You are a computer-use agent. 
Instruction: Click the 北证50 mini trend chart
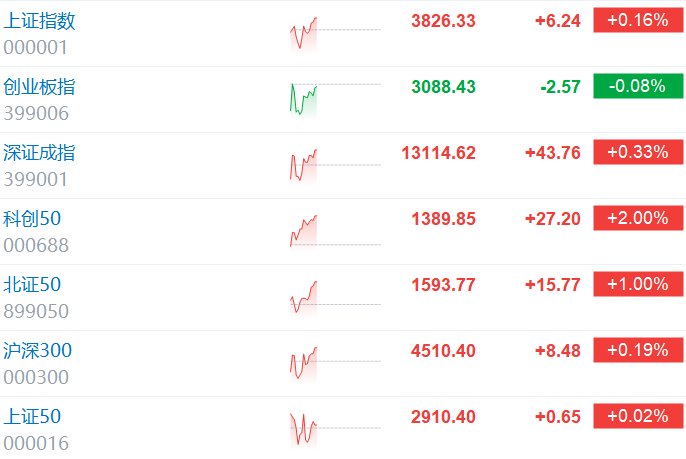click(x=335, y=297)
